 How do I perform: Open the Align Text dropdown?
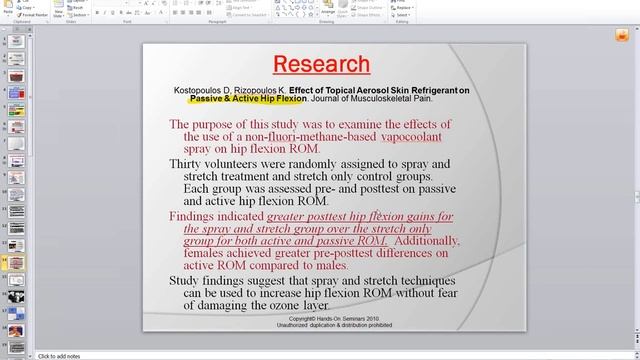(239, 8)
